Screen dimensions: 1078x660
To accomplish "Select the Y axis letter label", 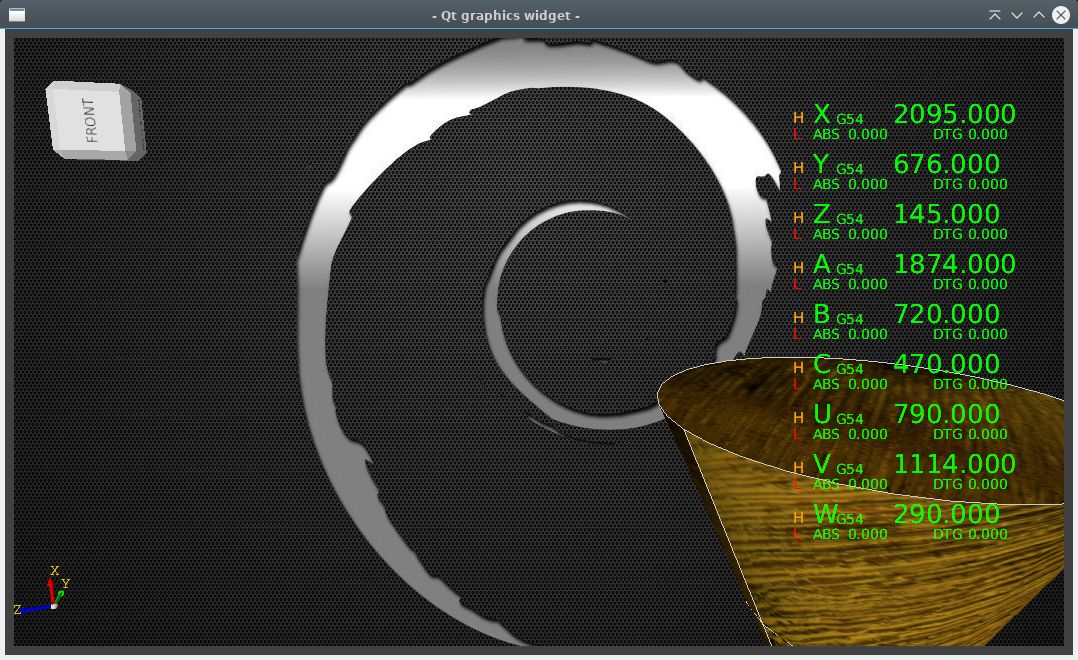I will (x=821, y=164).
